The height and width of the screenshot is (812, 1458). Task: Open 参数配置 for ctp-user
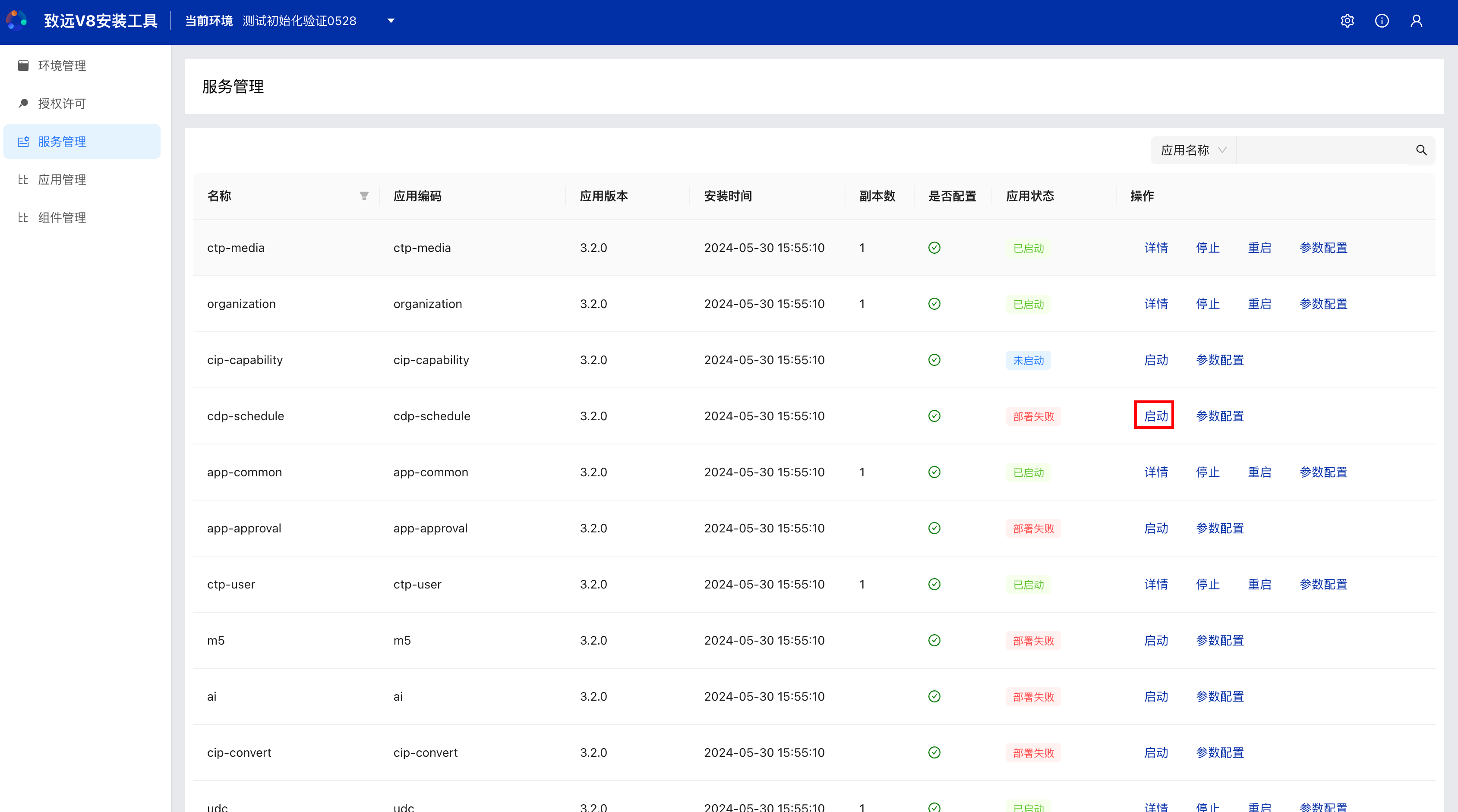1323,584
